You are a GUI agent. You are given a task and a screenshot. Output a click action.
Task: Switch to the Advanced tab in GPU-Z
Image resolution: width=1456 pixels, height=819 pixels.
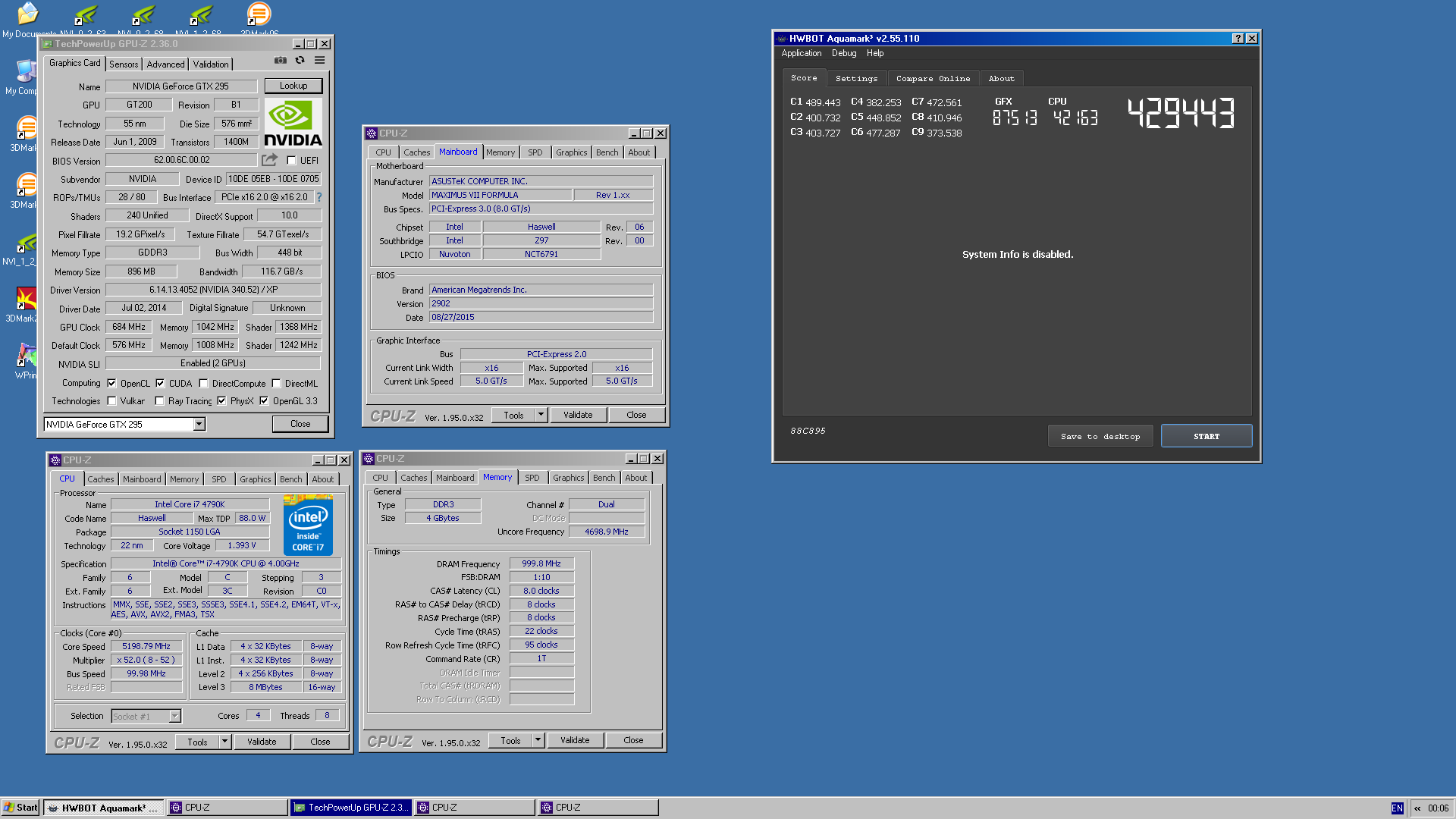point(165,64)
